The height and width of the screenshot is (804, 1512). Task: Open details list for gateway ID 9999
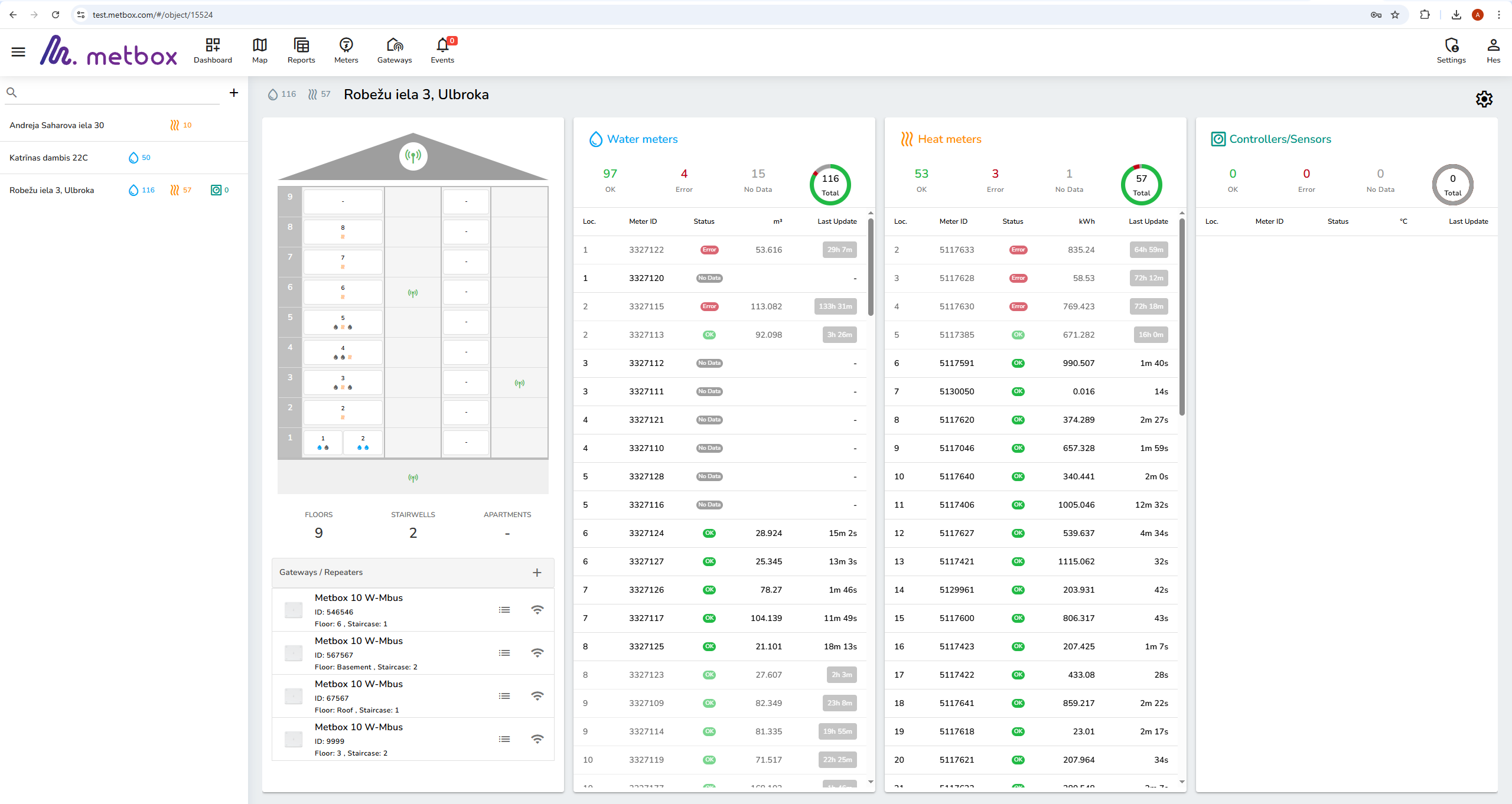(504, 739)
